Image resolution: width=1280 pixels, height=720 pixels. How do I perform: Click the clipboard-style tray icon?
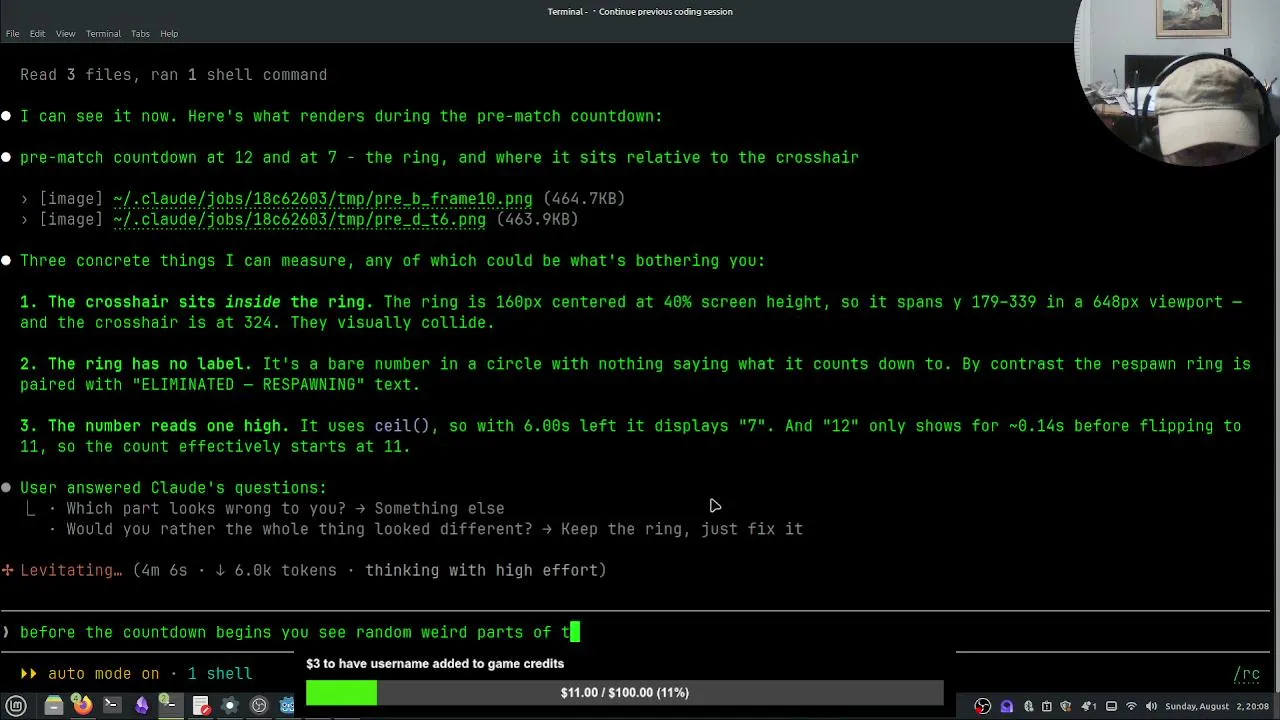(1047, 706)
